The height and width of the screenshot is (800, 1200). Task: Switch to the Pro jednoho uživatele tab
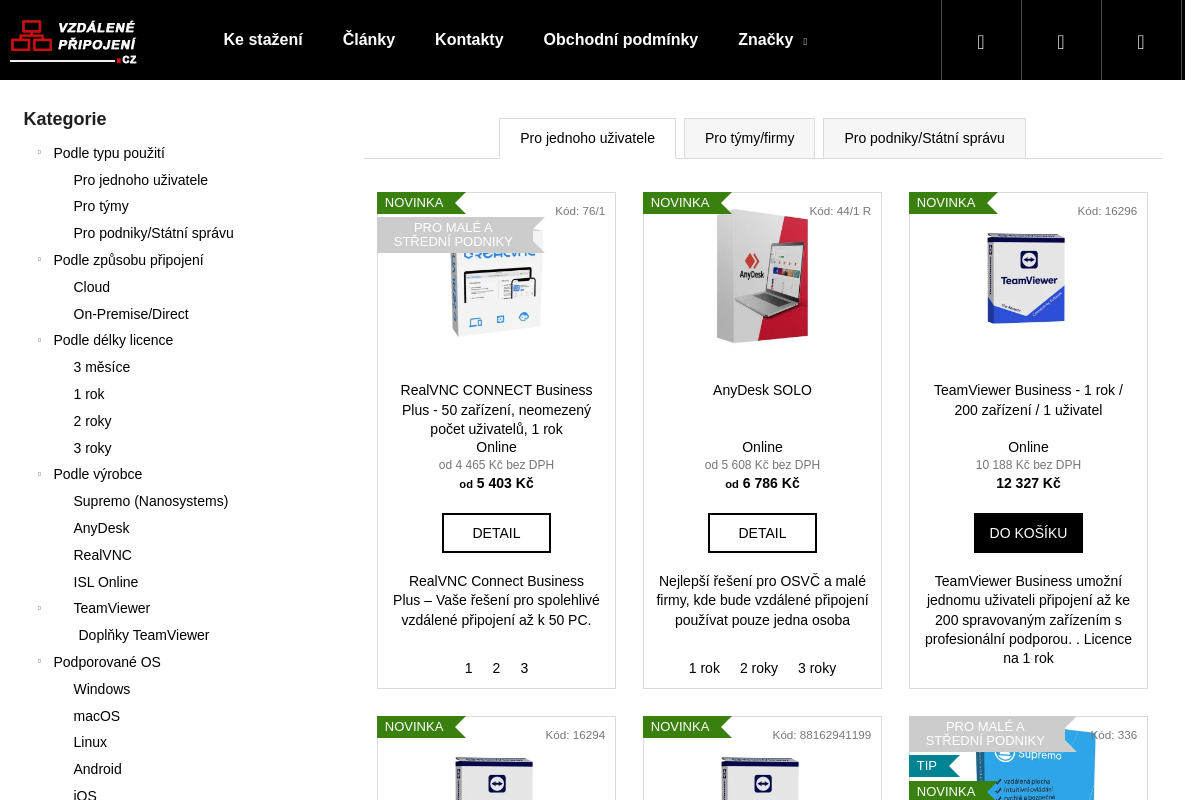tap(587, 138)
